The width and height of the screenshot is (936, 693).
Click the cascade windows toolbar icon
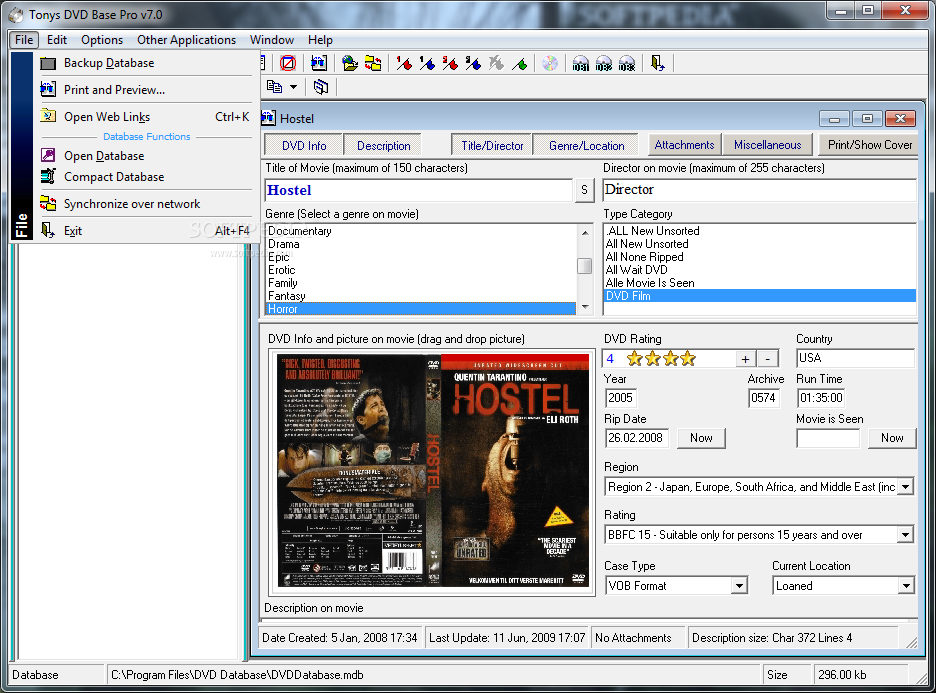click(x=321, y=87)
